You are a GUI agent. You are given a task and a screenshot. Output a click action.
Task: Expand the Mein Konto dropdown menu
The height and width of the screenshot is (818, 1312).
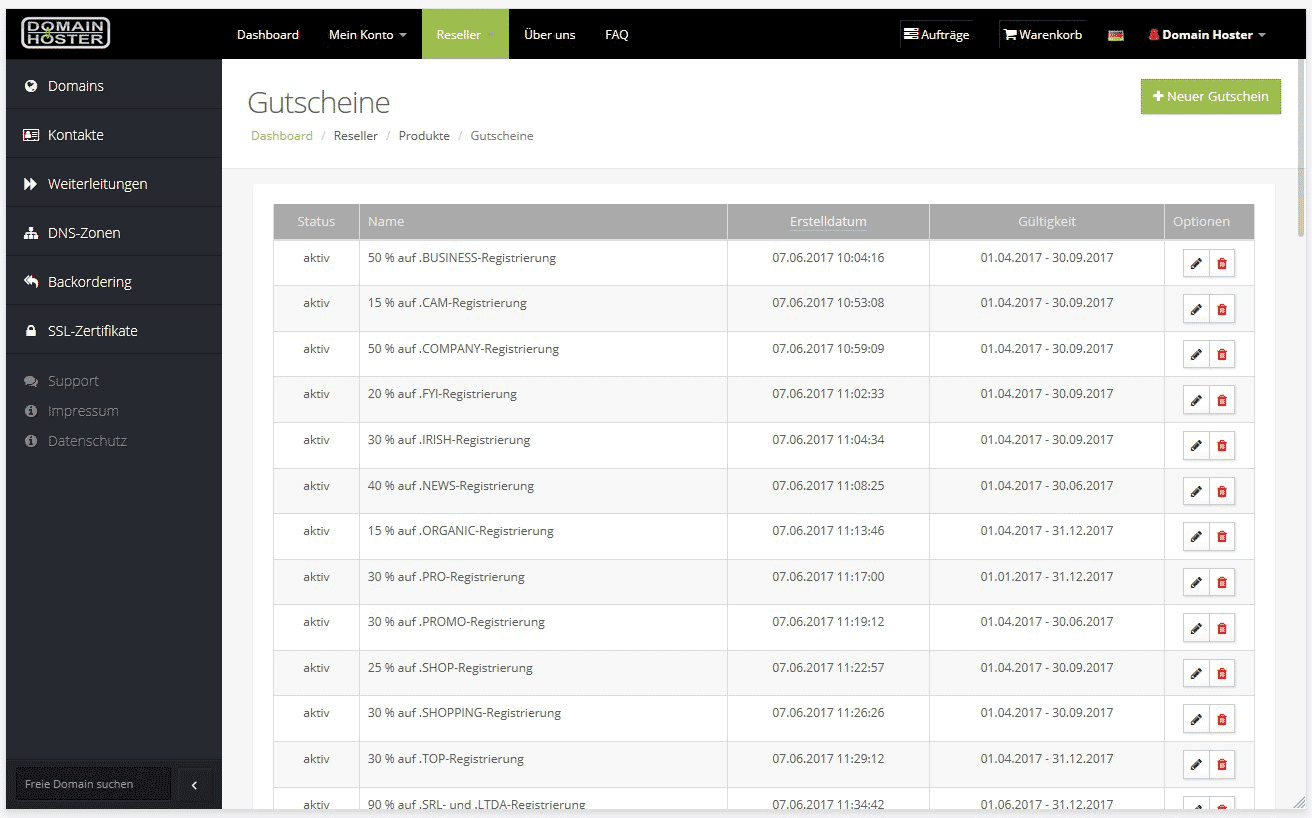pyautogui.click(x=367, y=34)
